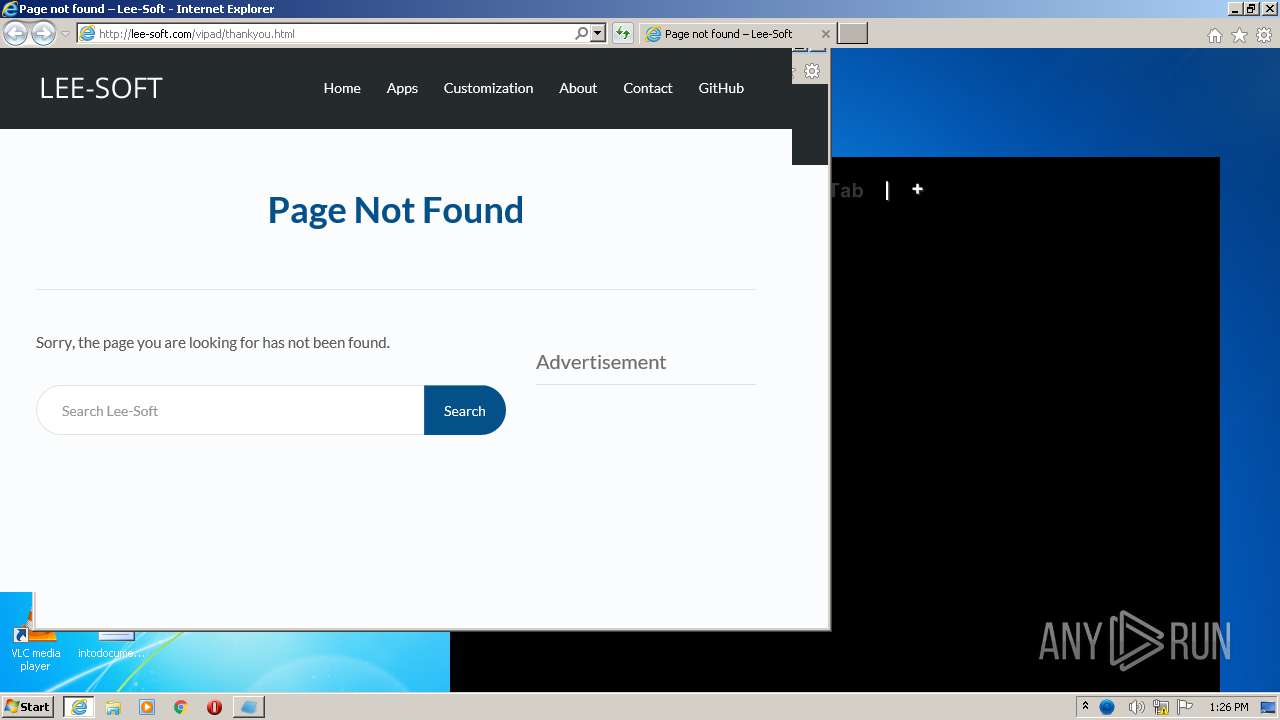Image resolution: width=1280 pixels, height=720 pixels.
Task: Restore down the Internet Explorer window
Action: pyautogui.click(x=1252, y=9)
